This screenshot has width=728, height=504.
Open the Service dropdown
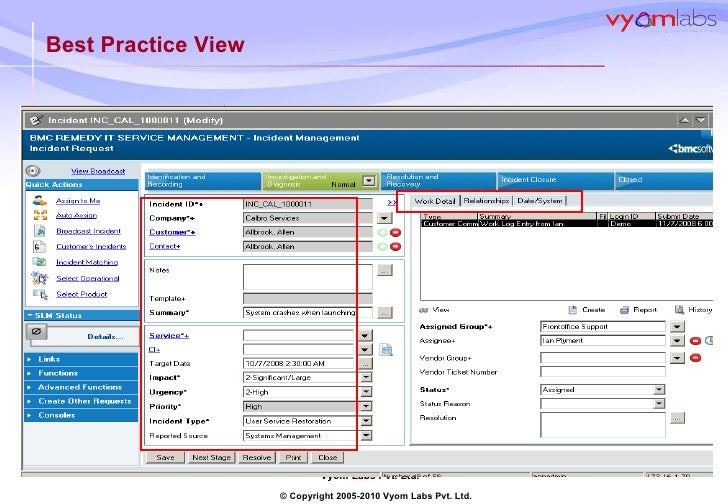click(365, 335)
